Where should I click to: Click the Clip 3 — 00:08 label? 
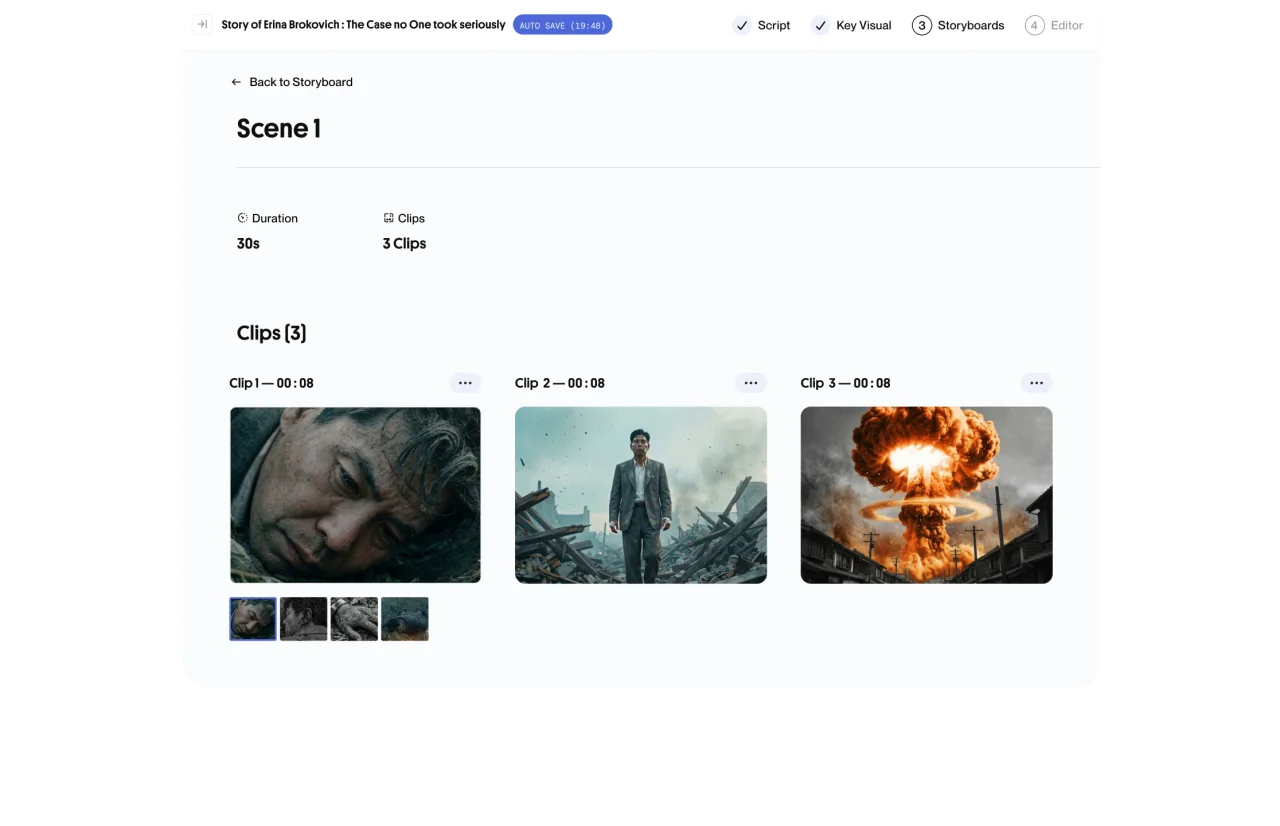point(845,383)
